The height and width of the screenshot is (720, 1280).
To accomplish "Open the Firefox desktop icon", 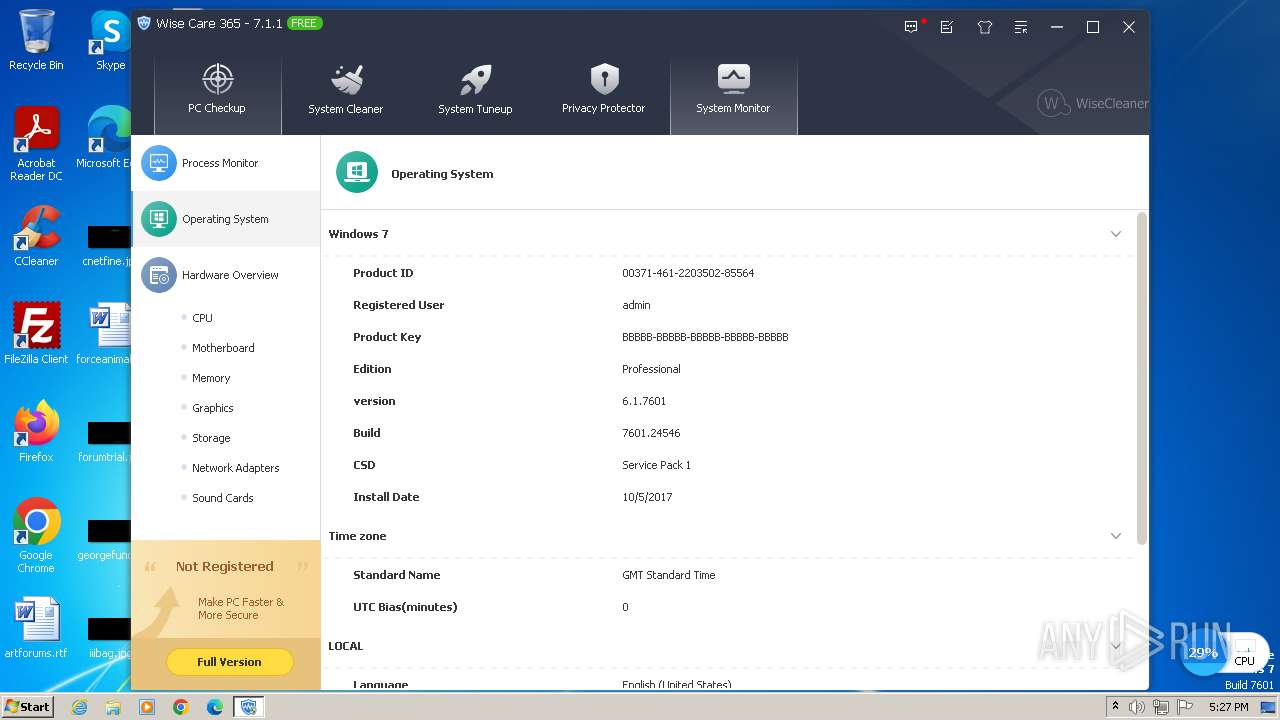I will pos(36,431).
